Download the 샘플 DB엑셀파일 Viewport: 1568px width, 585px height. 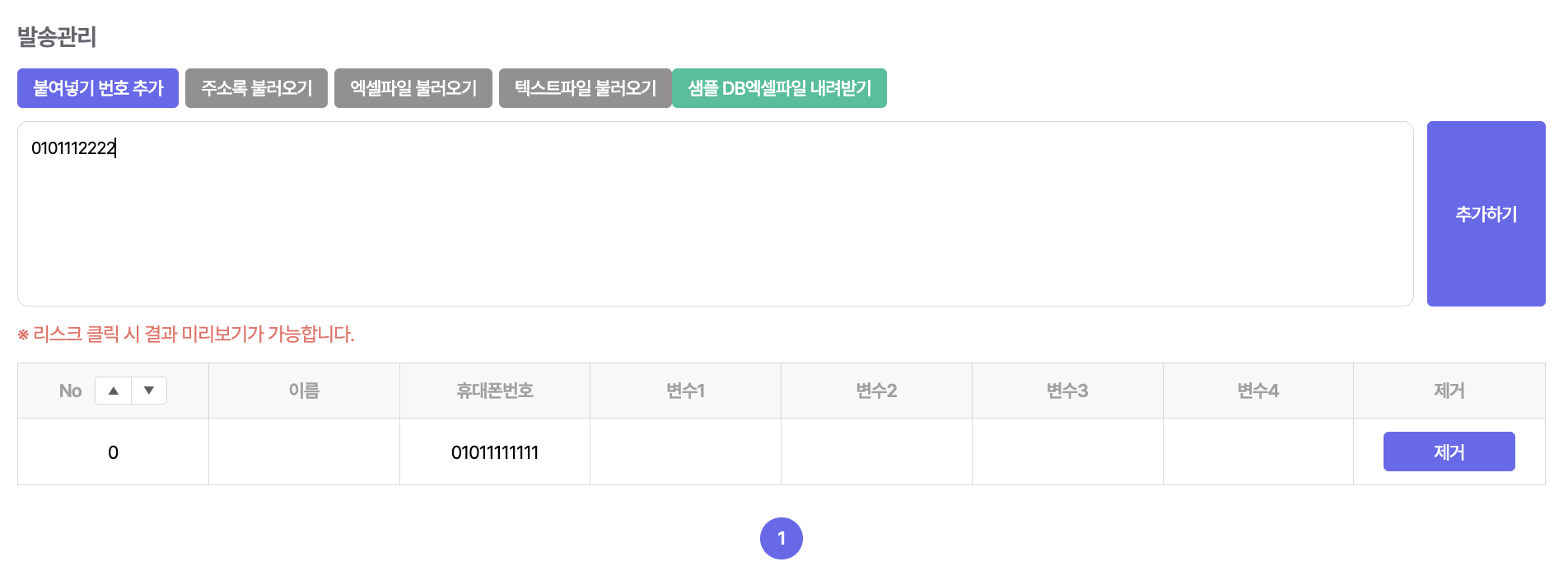(779, 88)
